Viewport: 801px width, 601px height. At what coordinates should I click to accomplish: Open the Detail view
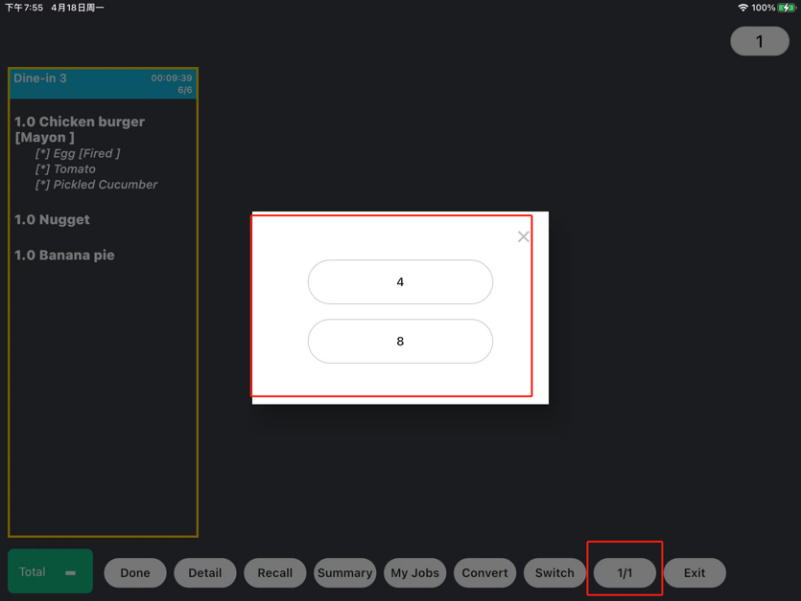[x=205, y=572]
